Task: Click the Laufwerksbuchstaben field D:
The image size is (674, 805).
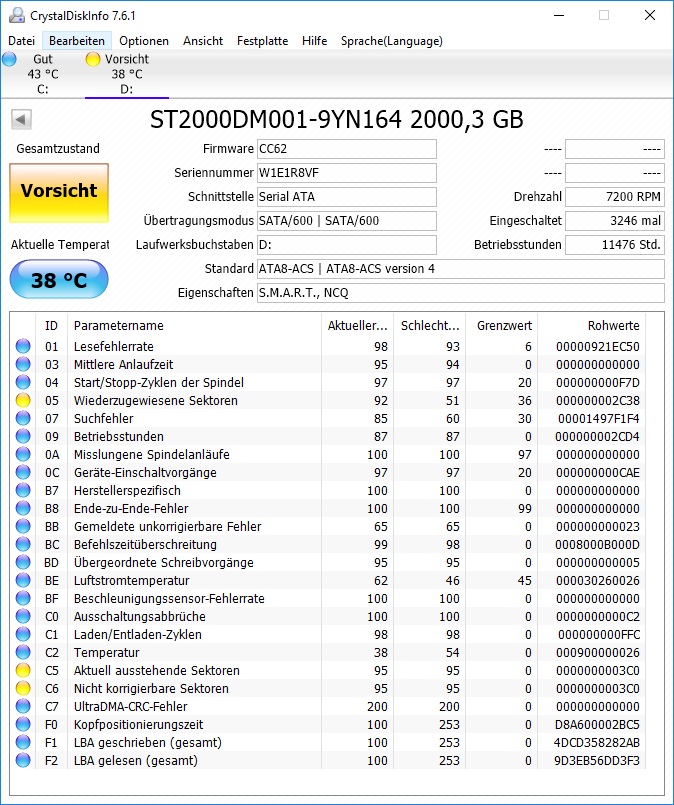Action: click(x=346, y=245)
